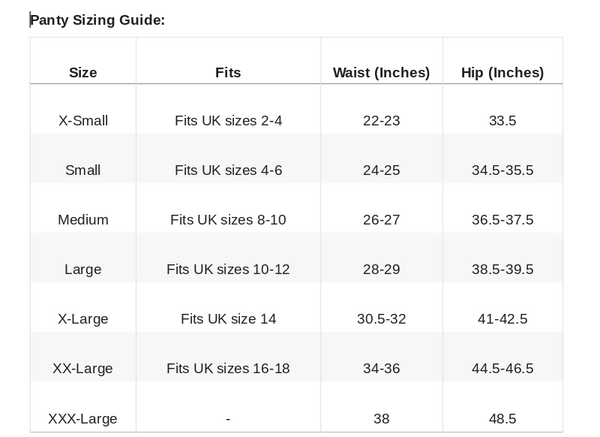This screenshot has width=600, height=437.
Task: Select the X-Large size cell
Action: pyautogui.click(x=83, y=319)
